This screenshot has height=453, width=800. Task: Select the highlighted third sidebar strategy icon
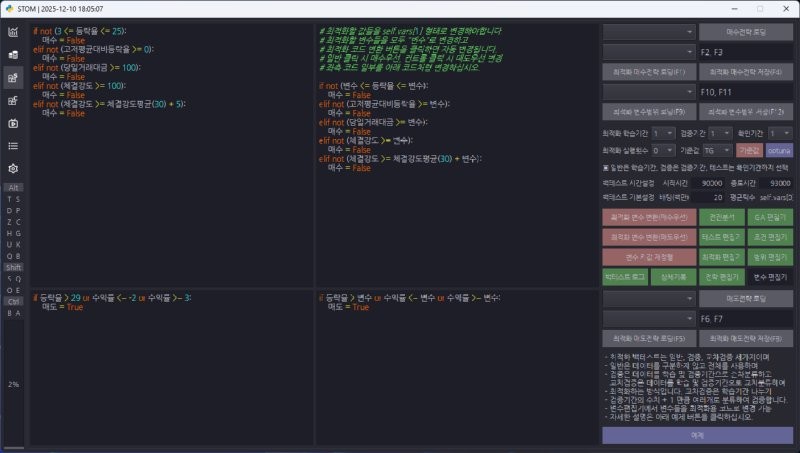pos(13,77)
